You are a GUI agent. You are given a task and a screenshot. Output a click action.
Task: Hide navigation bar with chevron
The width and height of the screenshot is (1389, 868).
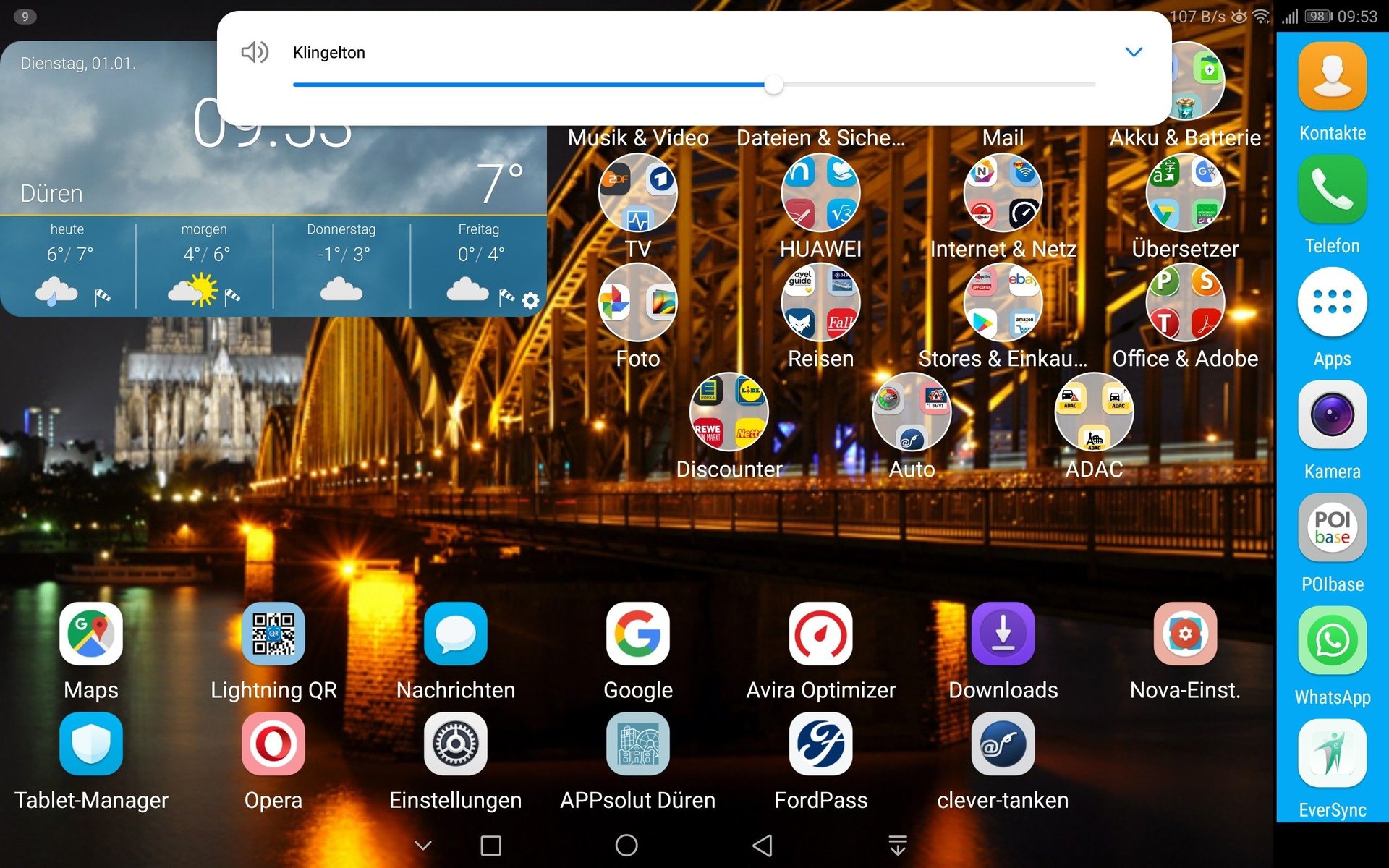[423, 845]
